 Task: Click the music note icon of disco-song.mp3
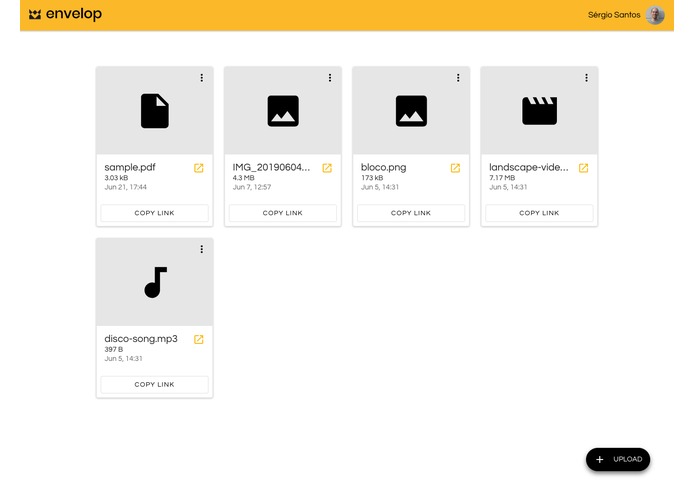click(x=156, y=282)
